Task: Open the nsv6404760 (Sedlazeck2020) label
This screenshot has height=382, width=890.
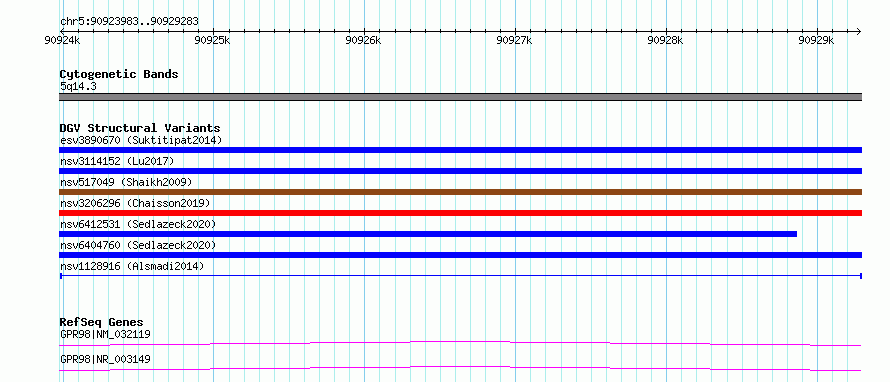Action: pos(138,245)
